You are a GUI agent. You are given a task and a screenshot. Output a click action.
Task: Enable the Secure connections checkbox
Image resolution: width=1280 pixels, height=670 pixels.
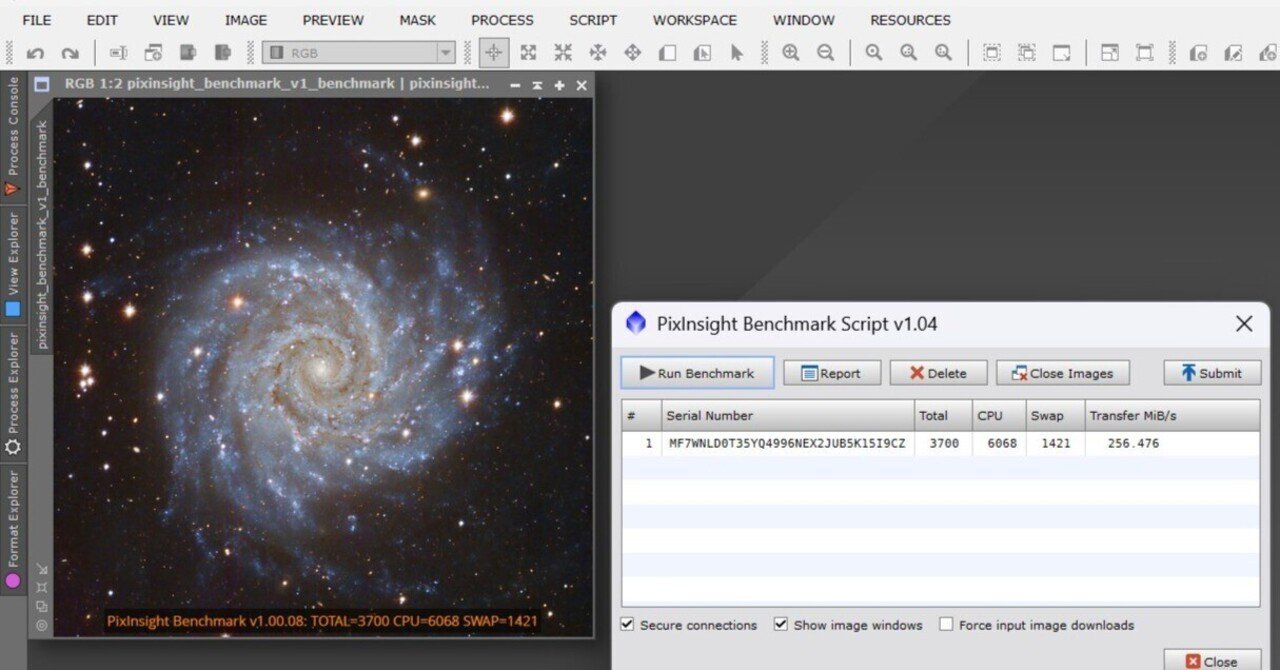[x=626, y=624]
